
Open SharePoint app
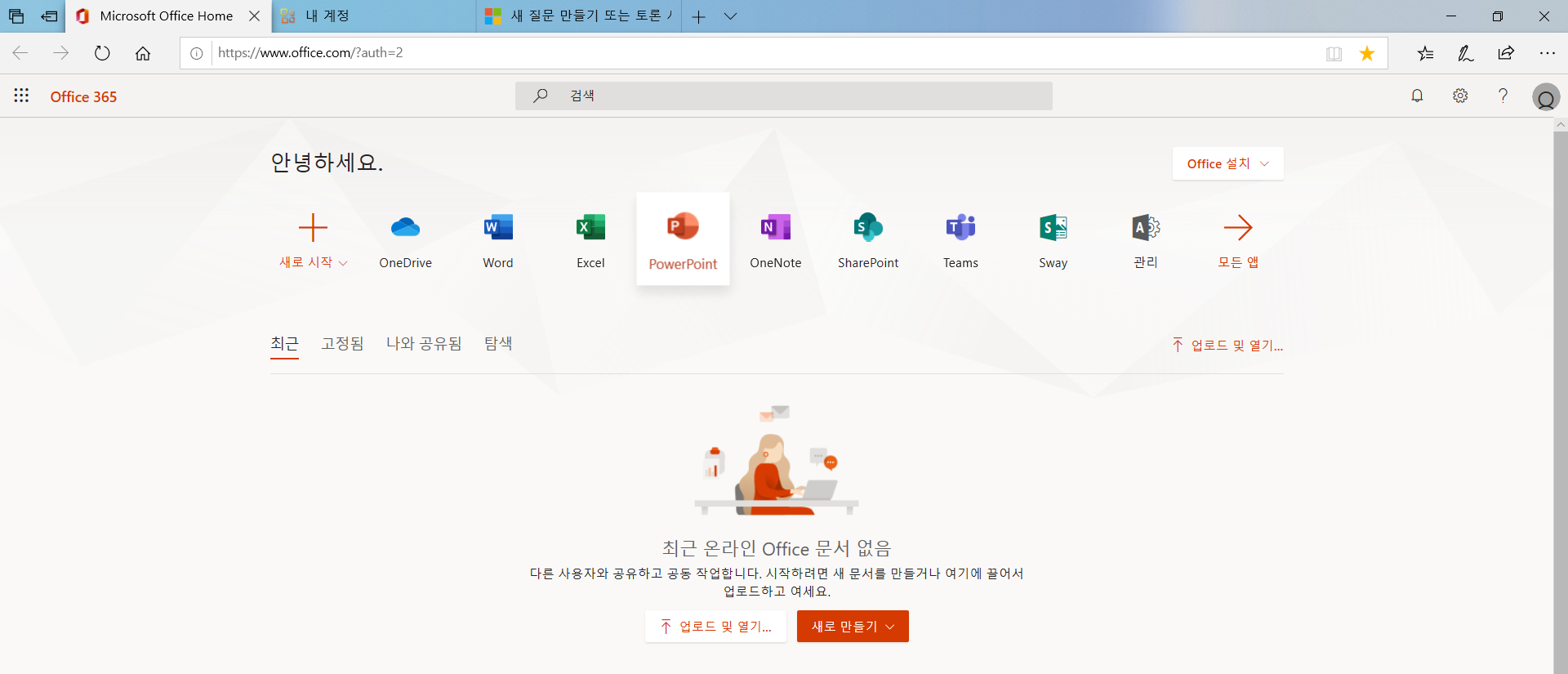click(x=868, y=239)
